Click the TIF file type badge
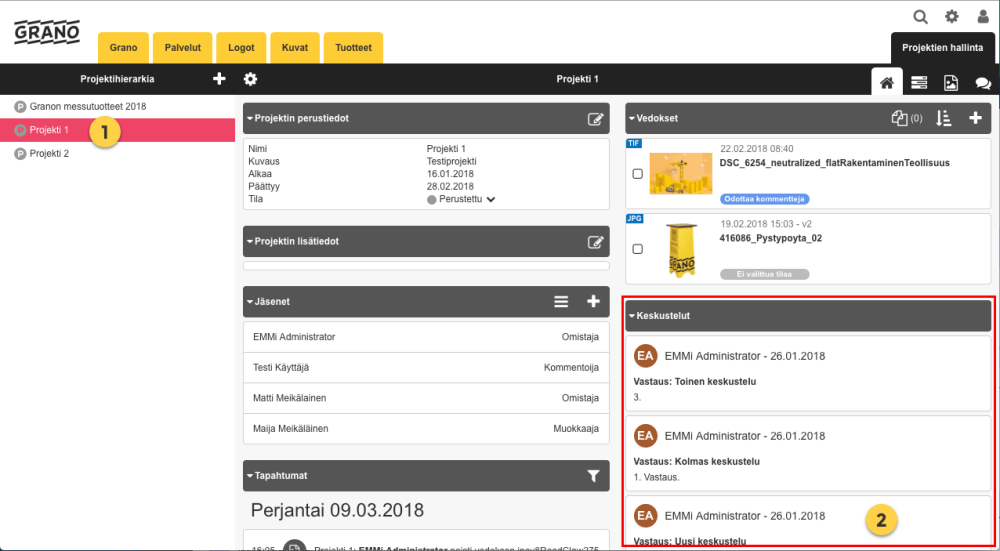1000x551 pixels. [x=634, y=143]
